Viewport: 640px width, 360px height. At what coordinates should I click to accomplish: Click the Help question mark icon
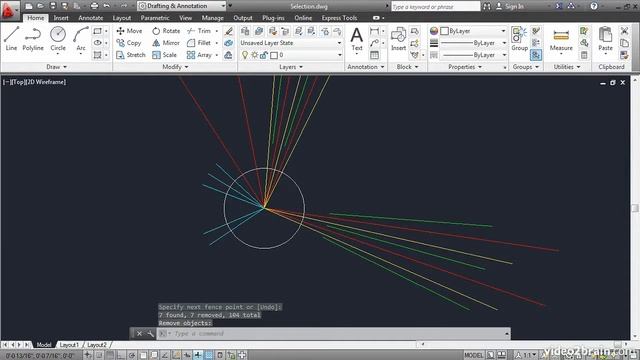pyautogui.click(x=594, y=6)
